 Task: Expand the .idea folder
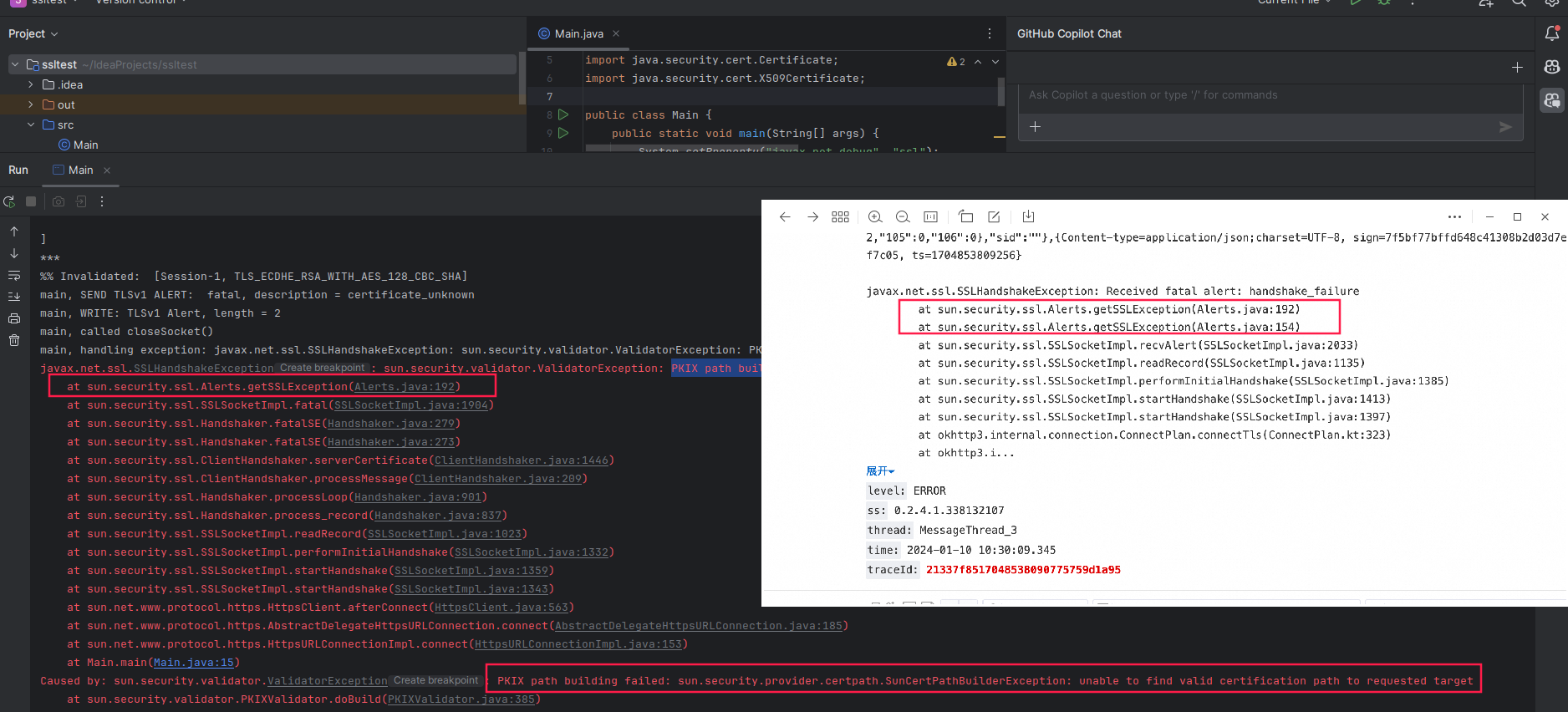click(x=31, y=84)
